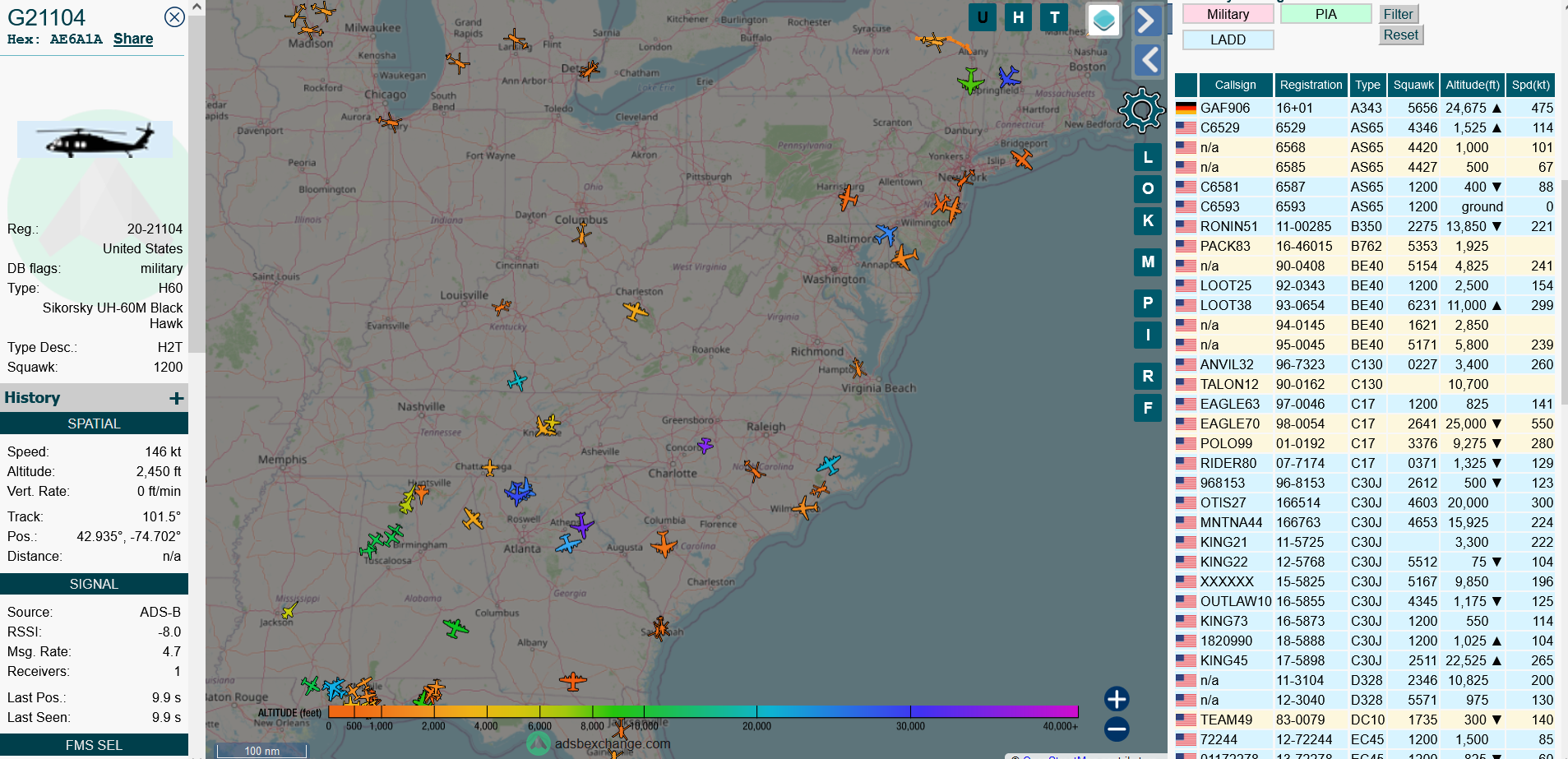Select the GAF906 row in aircraft table
Viewport: 1568px width, 759px height.
point(1365,108)
